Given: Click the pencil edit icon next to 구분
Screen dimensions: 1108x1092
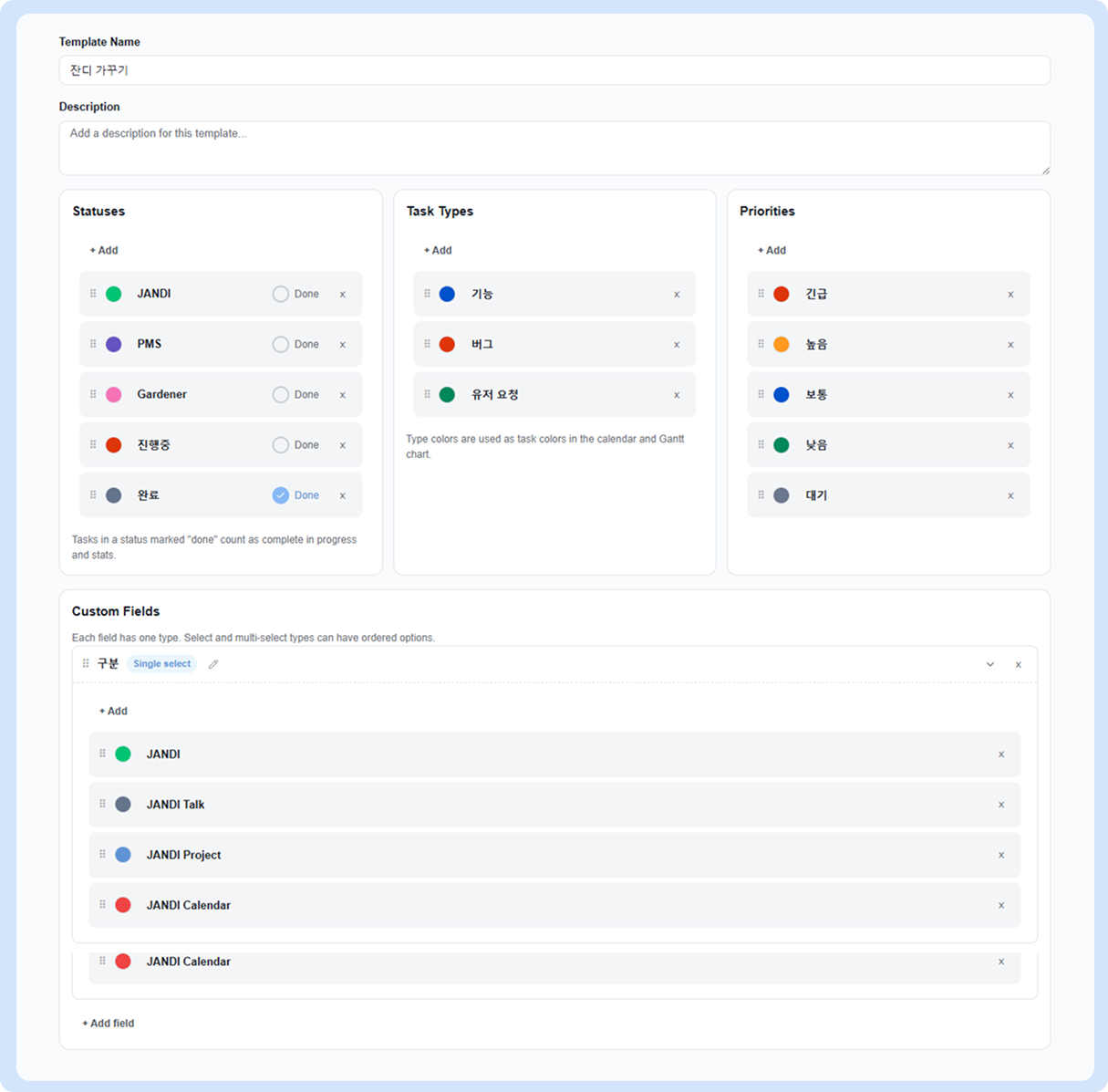Looking at the screenshot, I should click(x=213, y=664).
